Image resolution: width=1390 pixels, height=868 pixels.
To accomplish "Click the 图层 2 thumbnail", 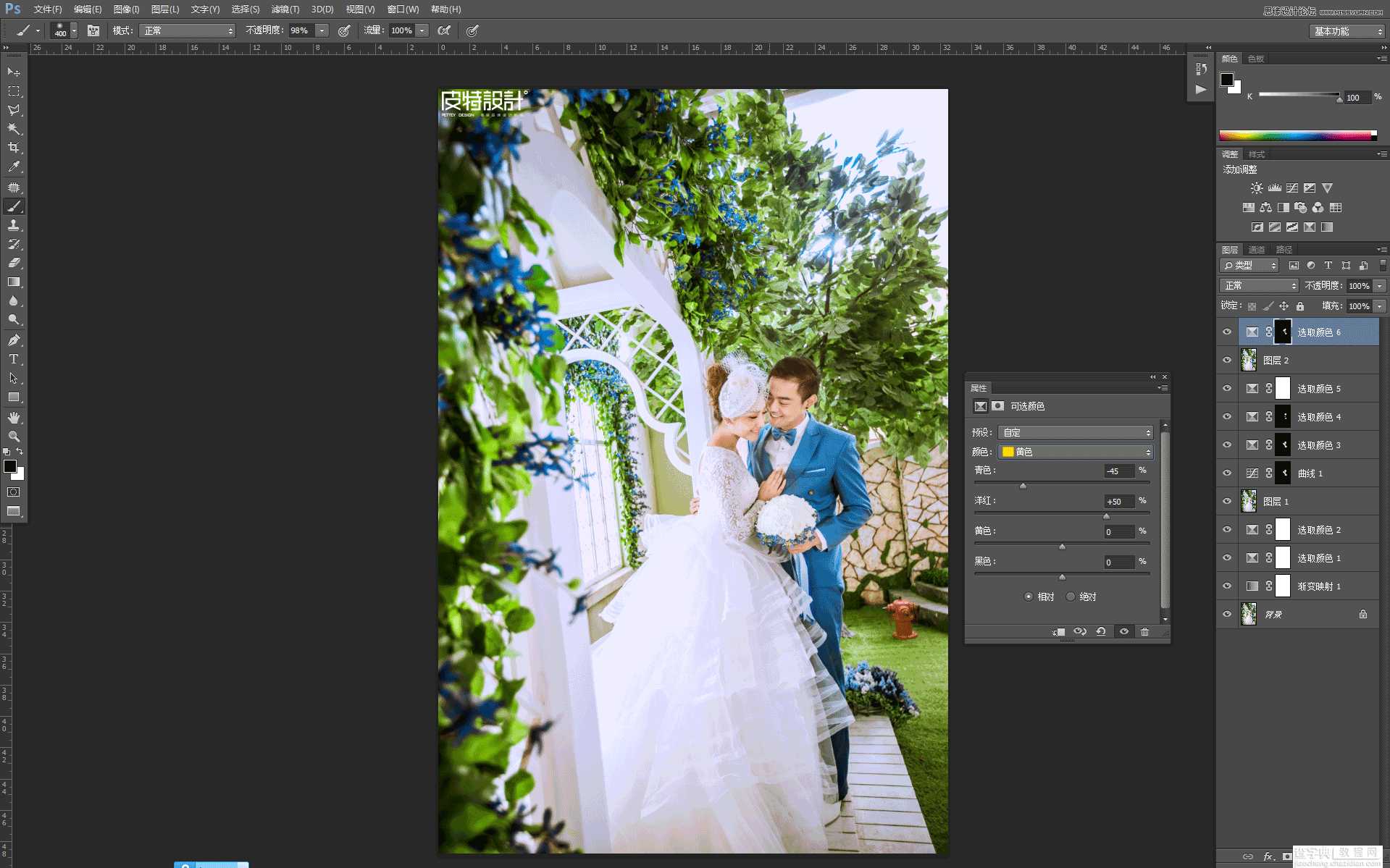I will 1249,361.
